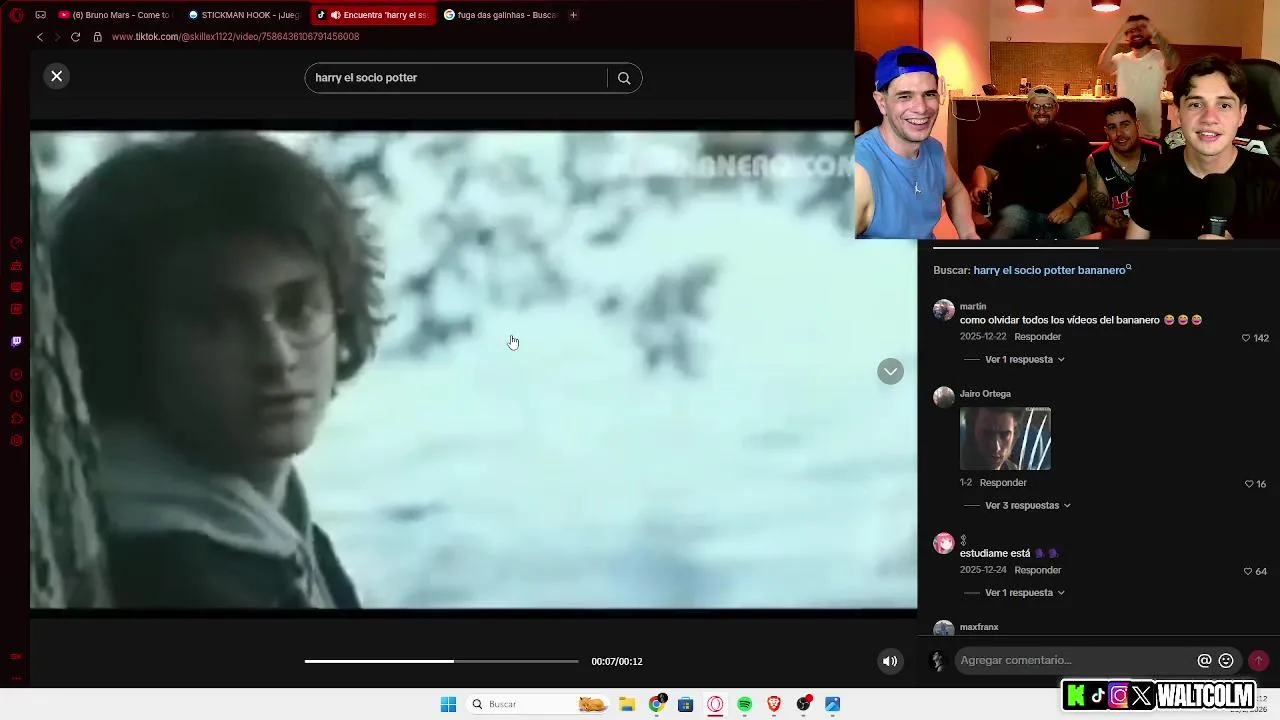Open Google Chrome from the taskbar

656,704
